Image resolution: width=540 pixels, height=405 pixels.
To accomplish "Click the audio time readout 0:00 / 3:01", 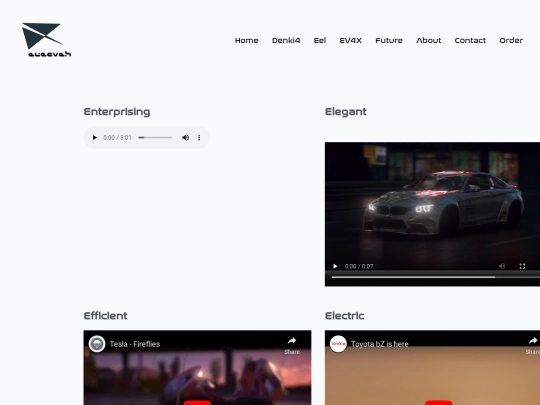I will tap(117, 138).
